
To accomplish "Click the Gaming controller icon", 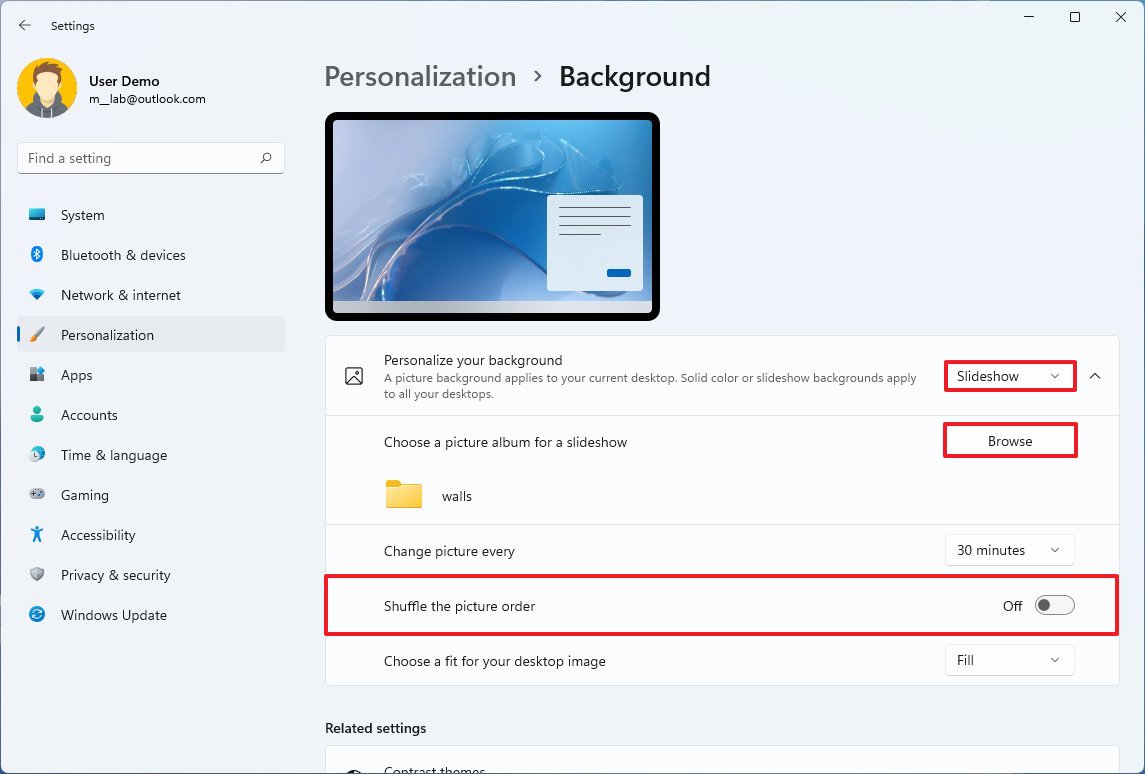I will tap(37, 494).
